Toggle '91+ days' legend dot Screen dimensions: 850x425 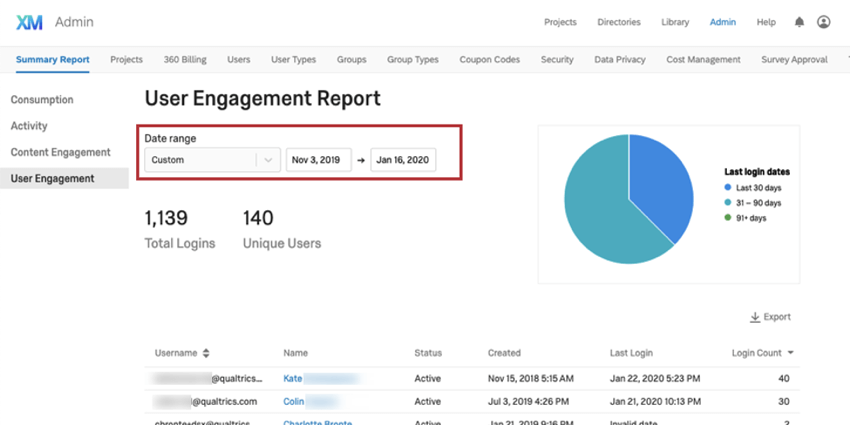tap(729, 217)
